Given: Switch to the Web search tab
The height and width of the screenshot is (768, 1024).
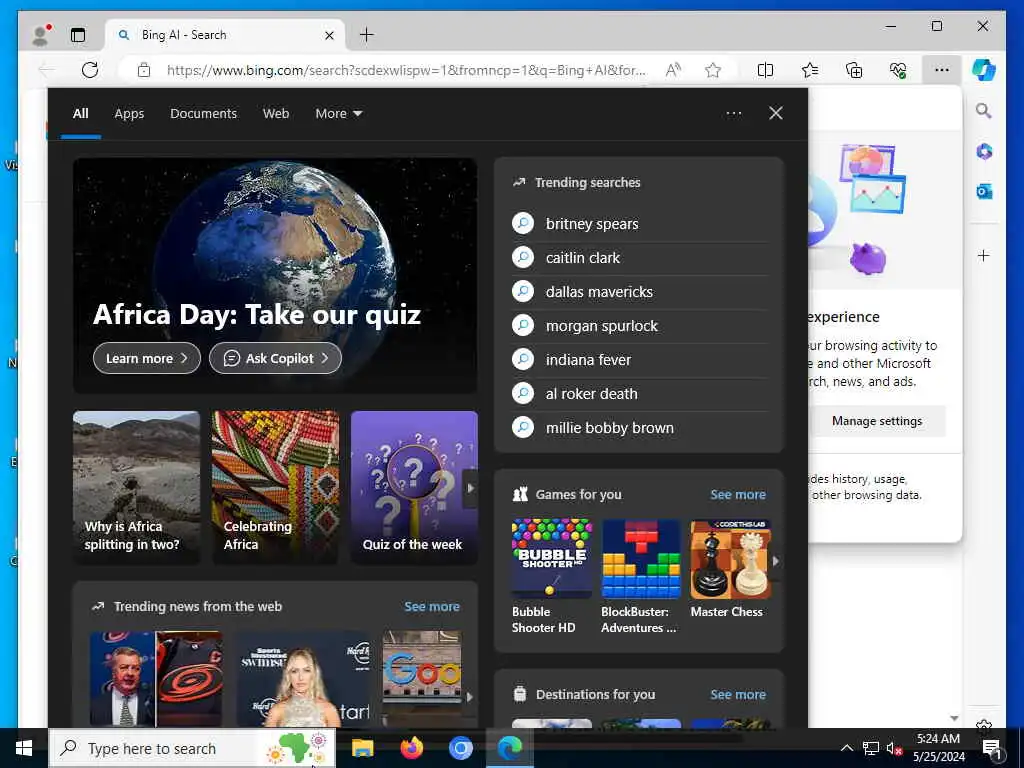Looking at the screenshot, I should [x=276, y=114].
